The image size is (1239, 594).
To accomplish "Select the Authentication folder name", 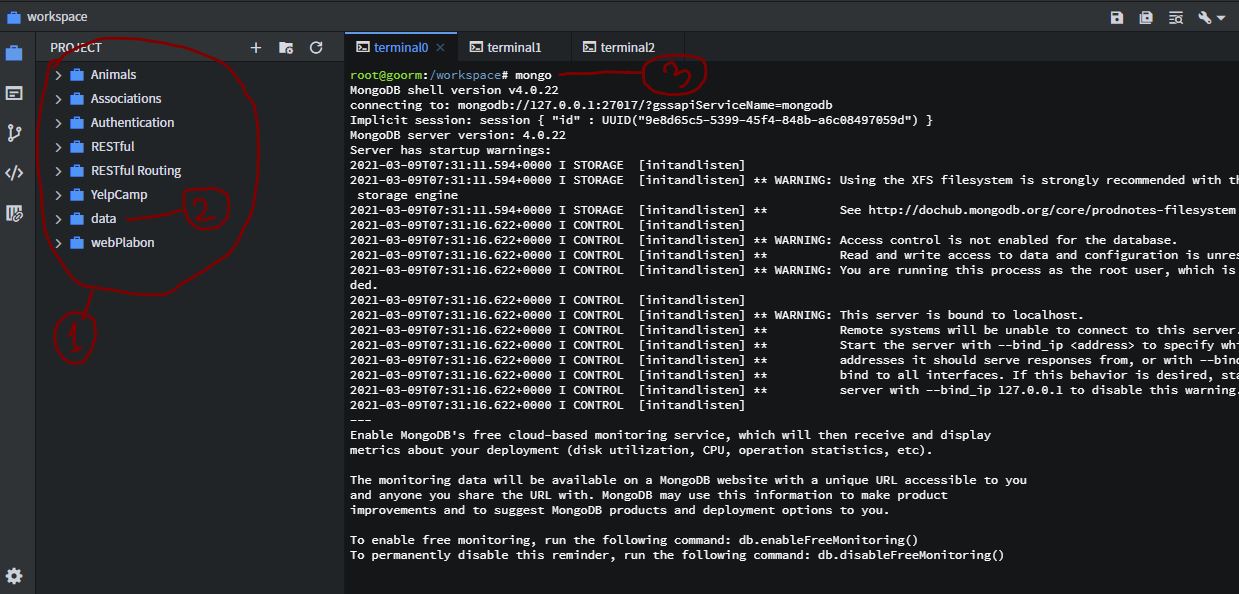I will pyautogui.click(x=132, y=123).
